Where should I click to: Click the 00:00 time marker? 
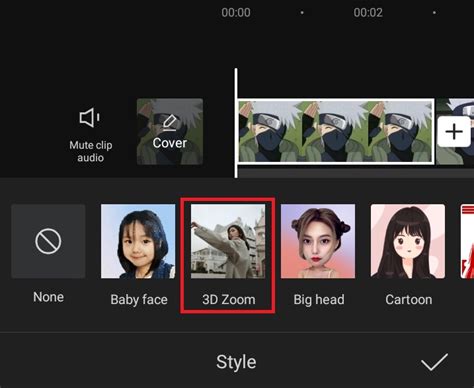click(x=236, y=13)
